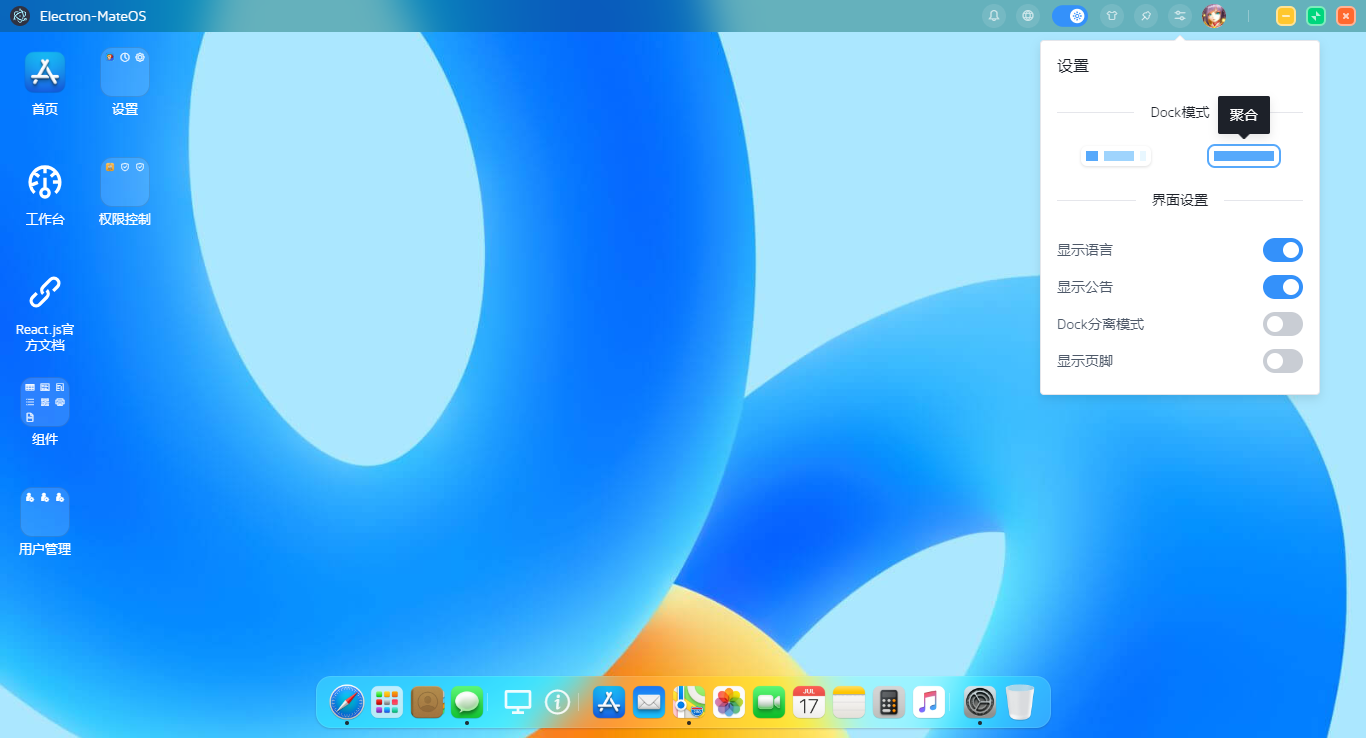The height and width of the screenshot is (738, 1366).
Task: Select the 聚合 Dock mode option
Action: tap(1244, 156)
